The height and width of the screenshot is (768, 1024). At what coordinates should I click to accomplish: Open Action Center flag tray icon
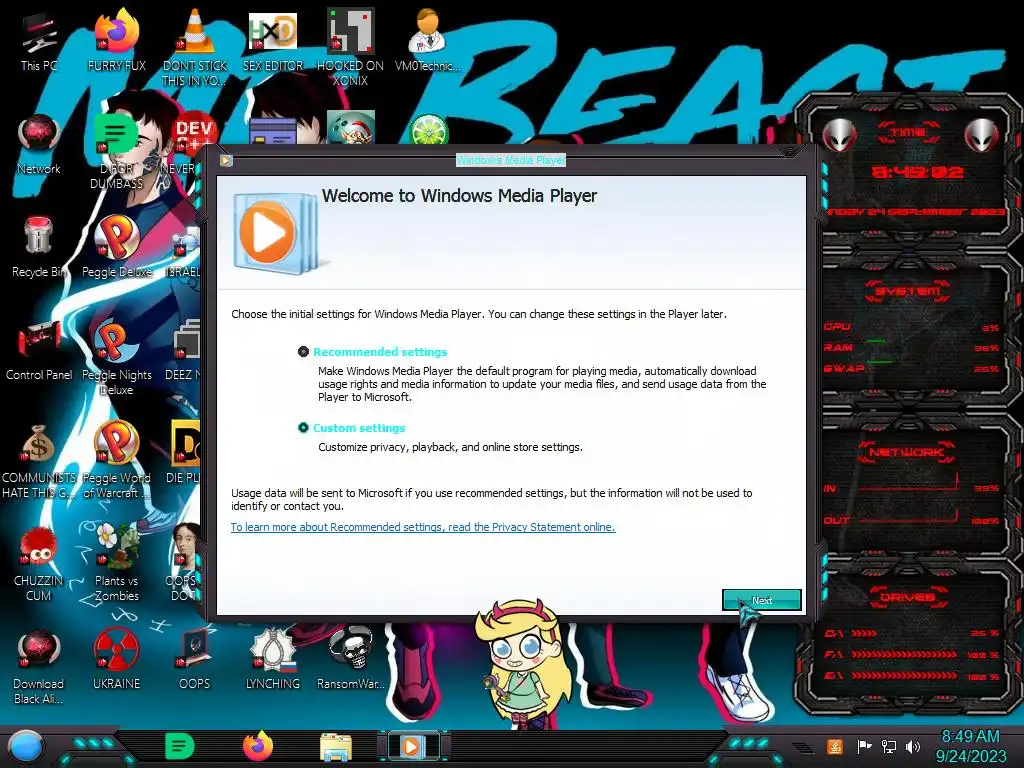click(864, 746)
